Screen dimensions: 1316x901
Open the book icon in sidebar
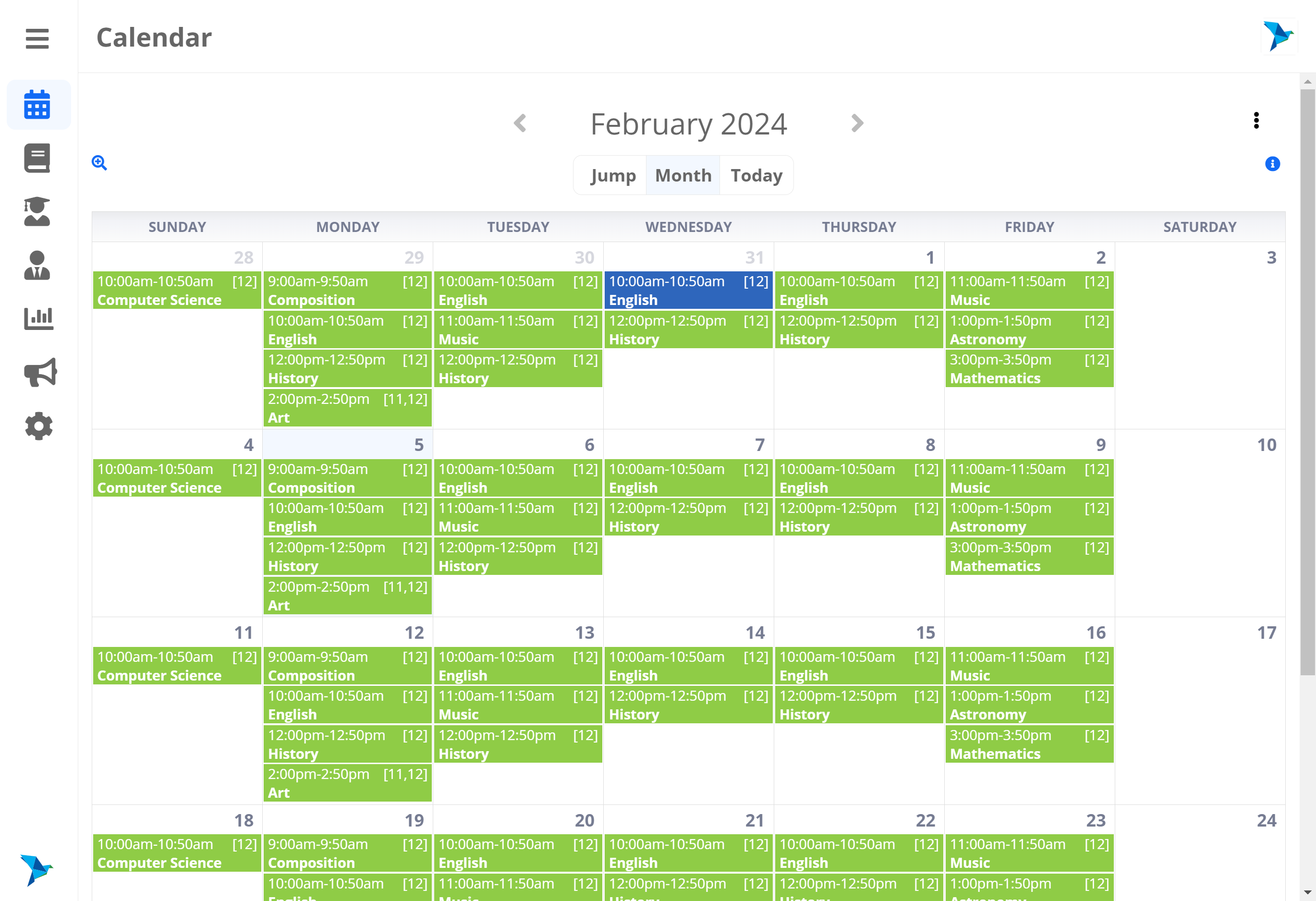tap(37, 158)
